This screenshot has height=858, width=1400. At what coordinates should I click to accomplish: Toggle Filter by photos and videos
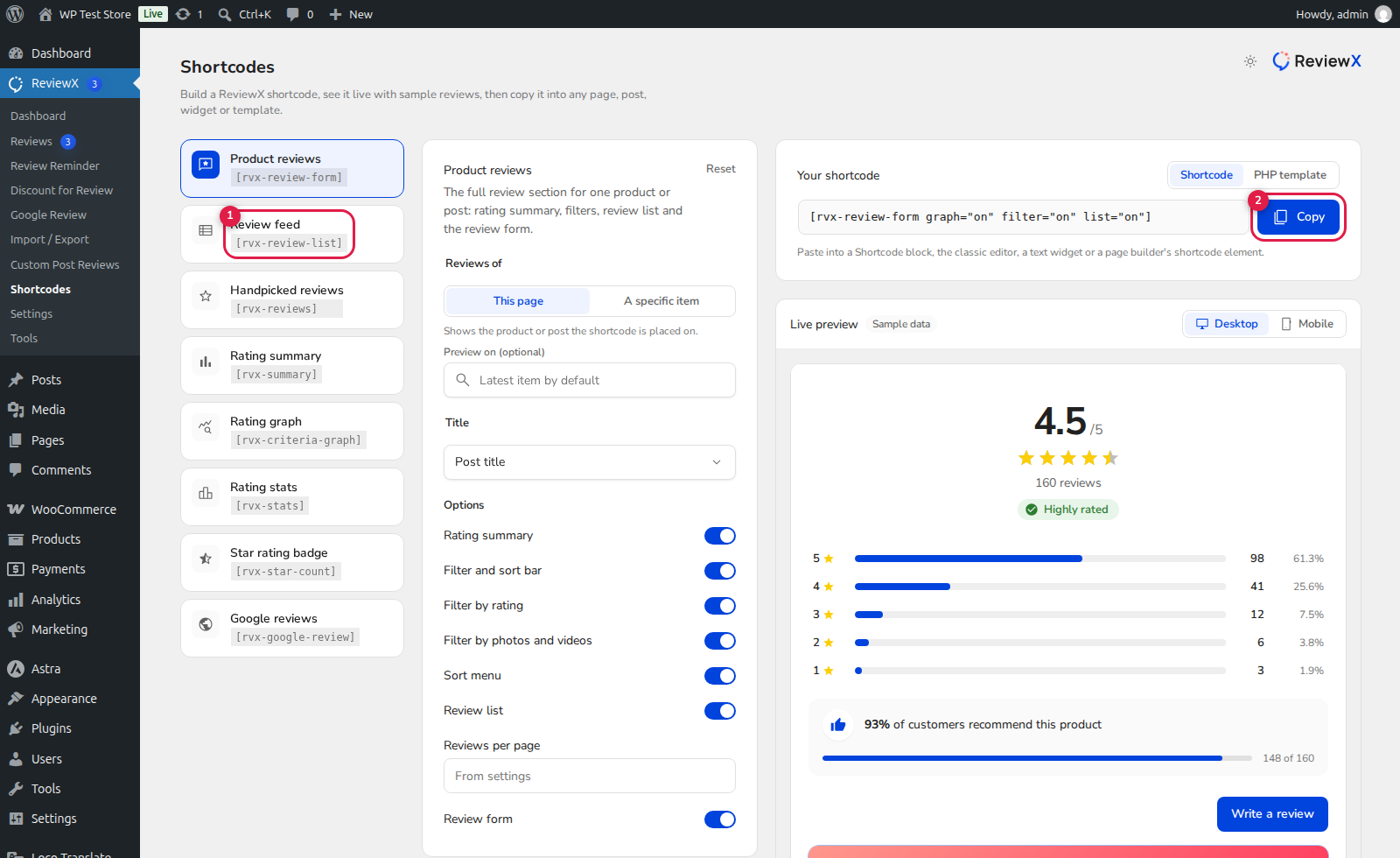(x=720, y=641)
